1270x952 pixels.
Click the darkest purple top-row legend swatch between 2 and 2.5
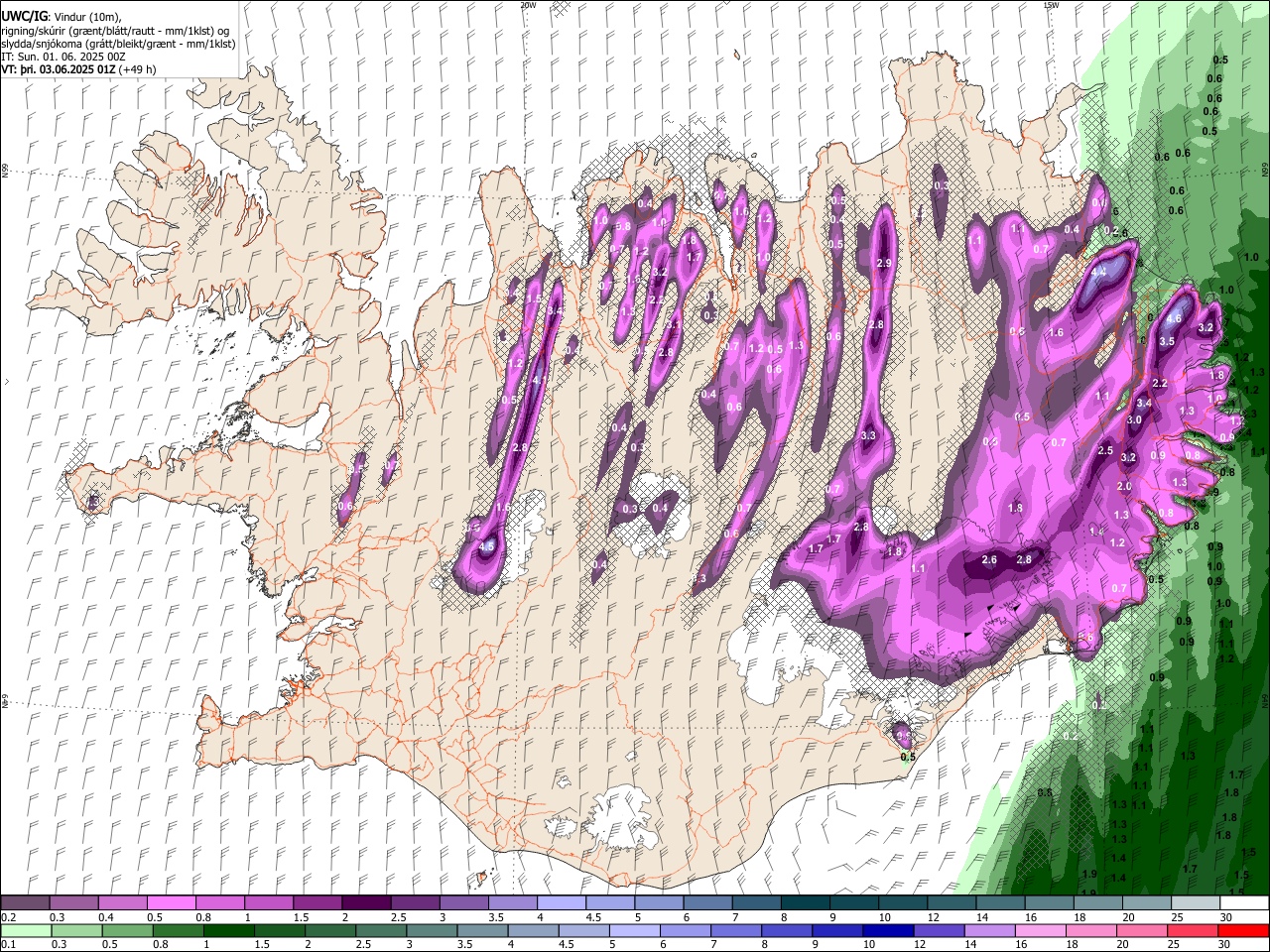click(x=366, y=903)
